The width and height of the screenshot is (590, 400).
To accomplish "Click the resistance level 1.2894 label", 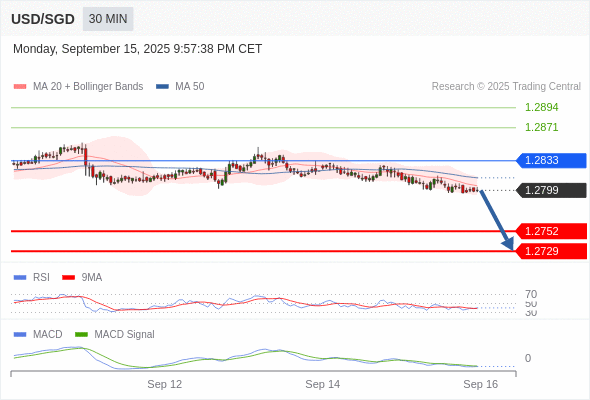I will coord(541,107).
